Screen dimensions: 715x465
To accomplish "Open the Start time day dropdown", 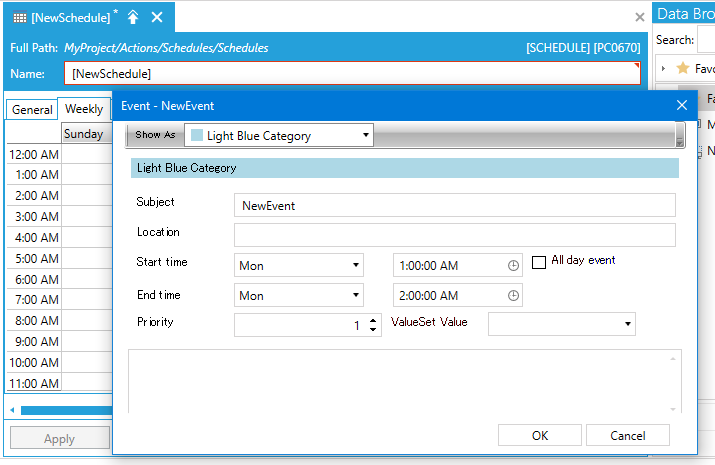I will point(356,266).
